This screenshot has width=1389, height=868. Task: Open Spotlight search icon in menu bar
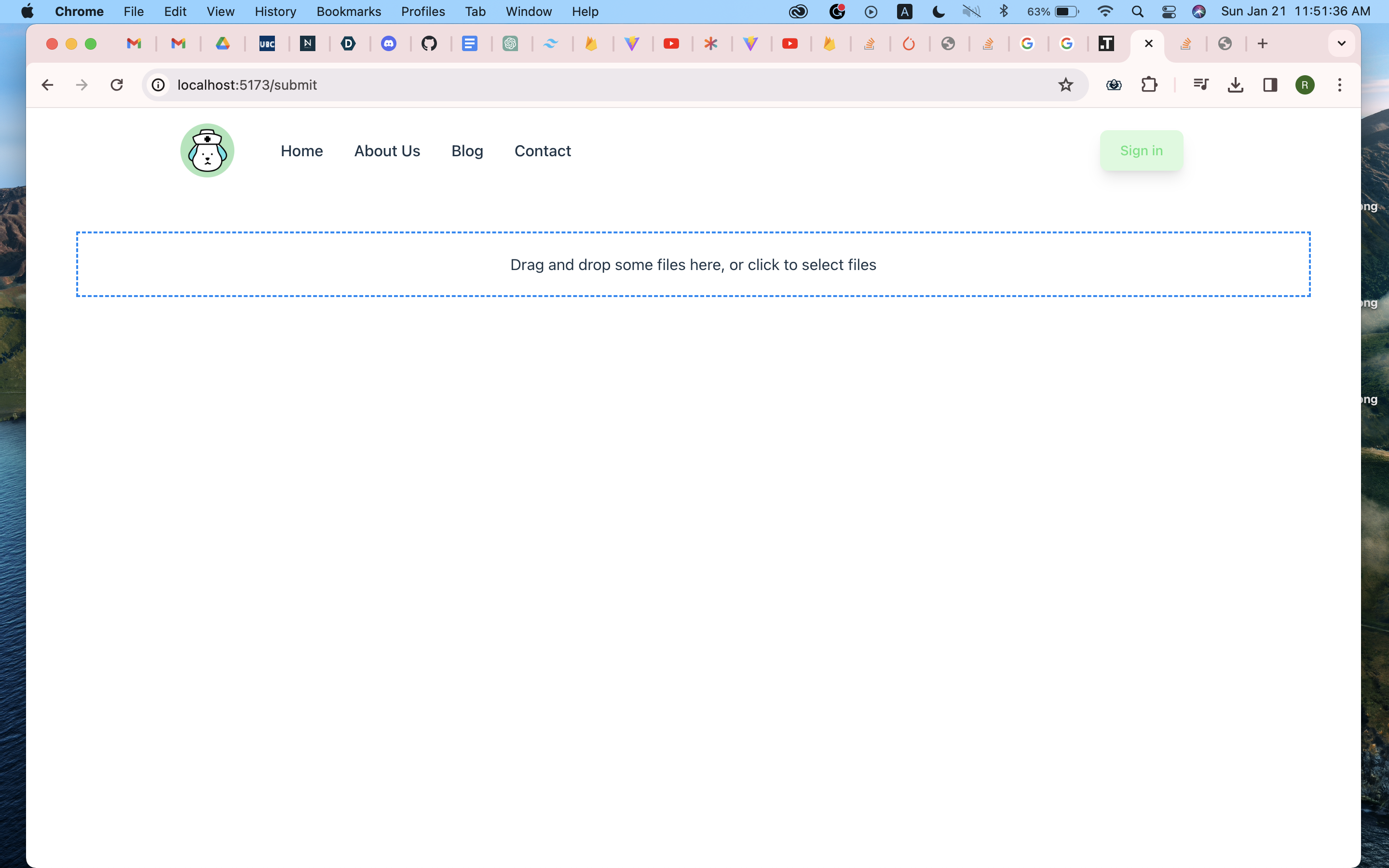[1137, 12]
